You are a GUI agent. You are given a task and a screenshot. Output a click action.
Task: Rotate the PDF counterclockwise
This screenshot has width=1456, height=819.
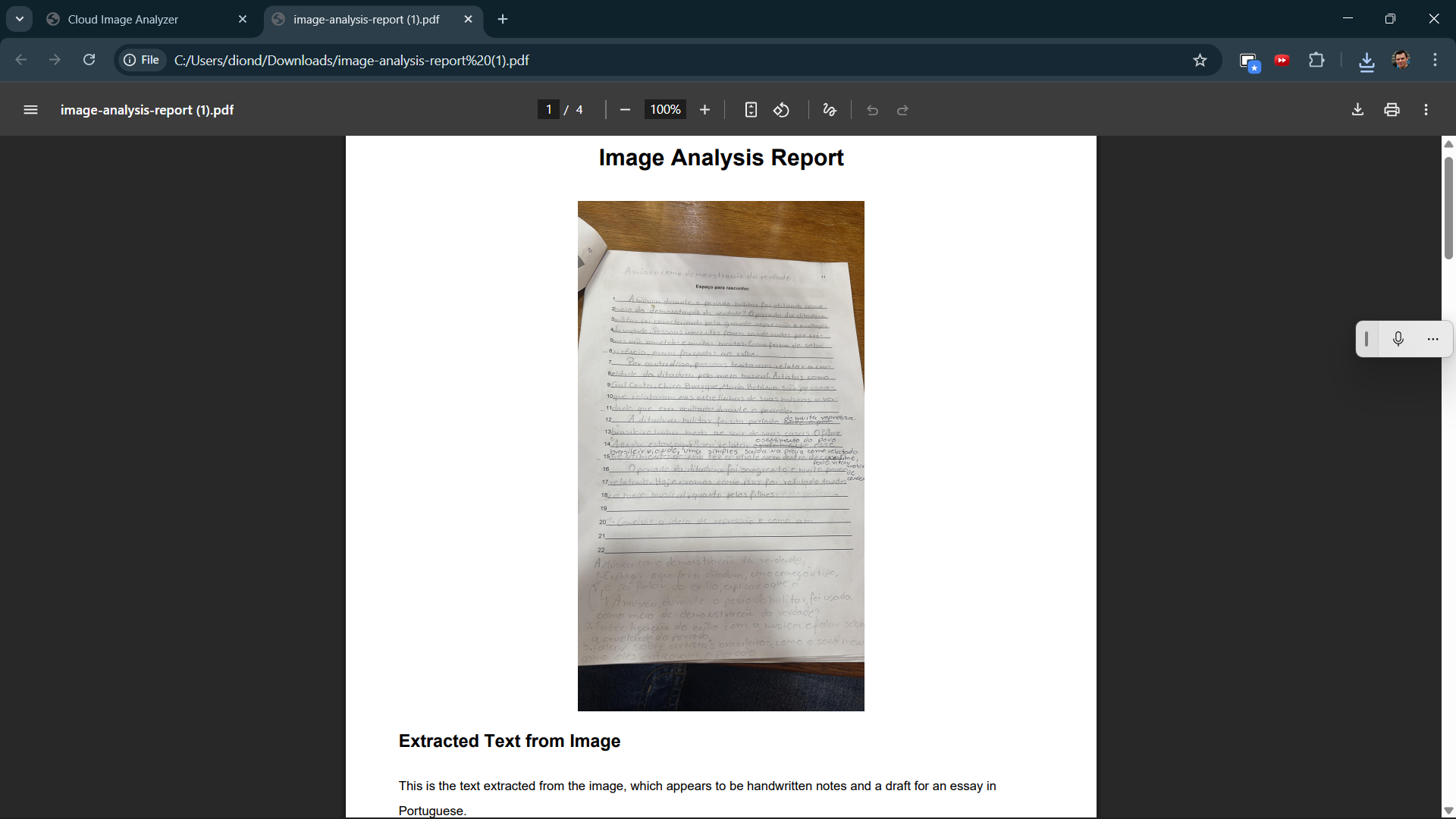pos(782,110)
